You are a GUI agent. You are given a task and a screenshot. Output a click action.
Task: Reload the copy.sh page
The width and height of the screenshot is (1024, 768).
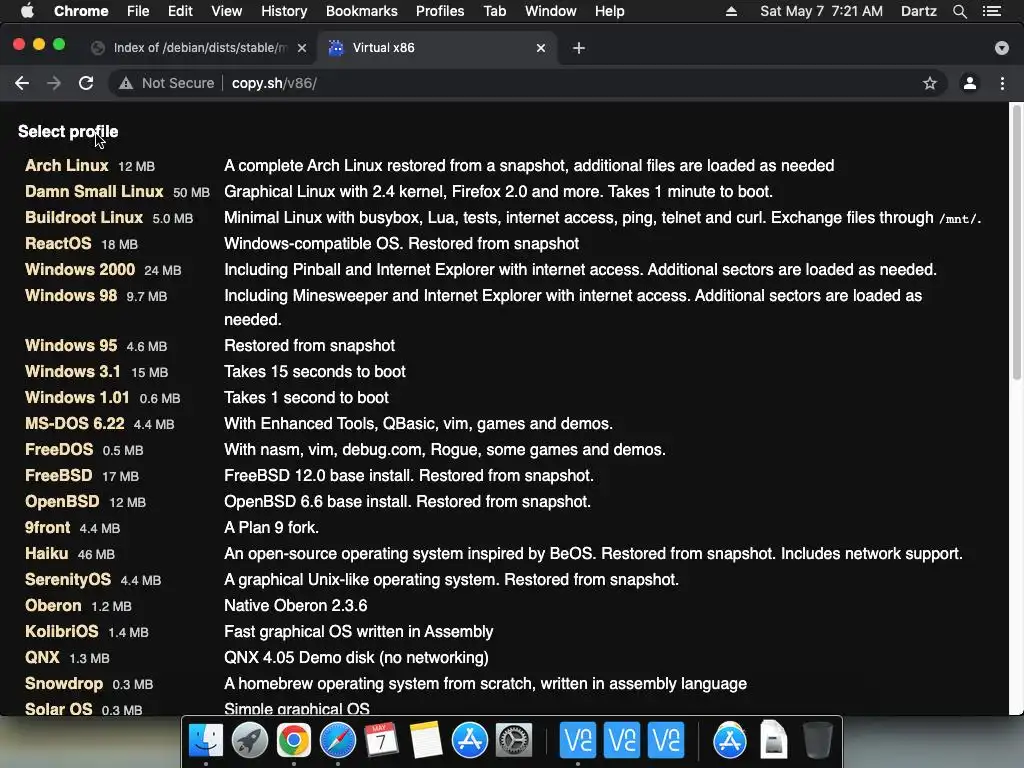[86, 83]
